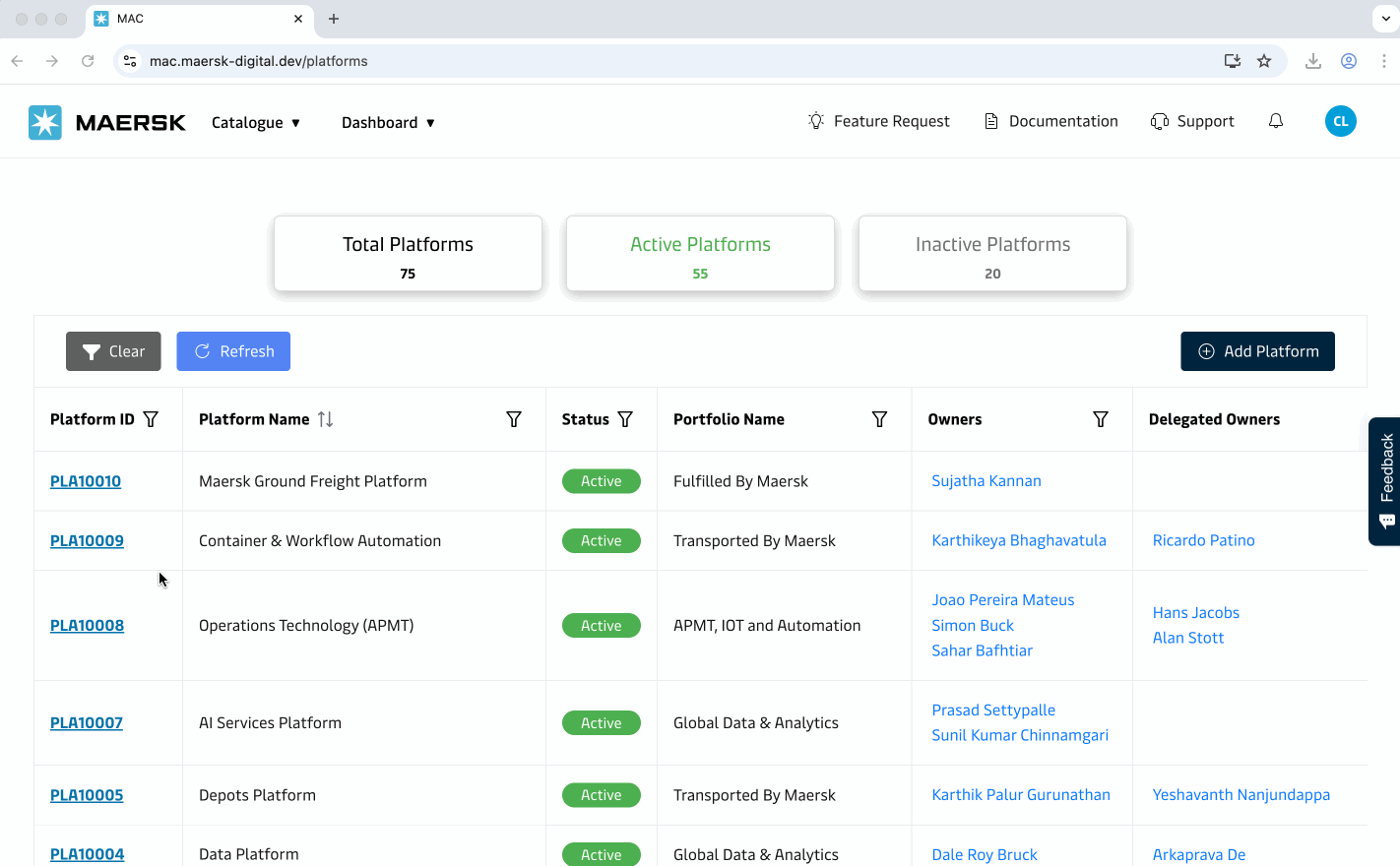Open delegated owner Hans Jacobs

(1196, 612)
